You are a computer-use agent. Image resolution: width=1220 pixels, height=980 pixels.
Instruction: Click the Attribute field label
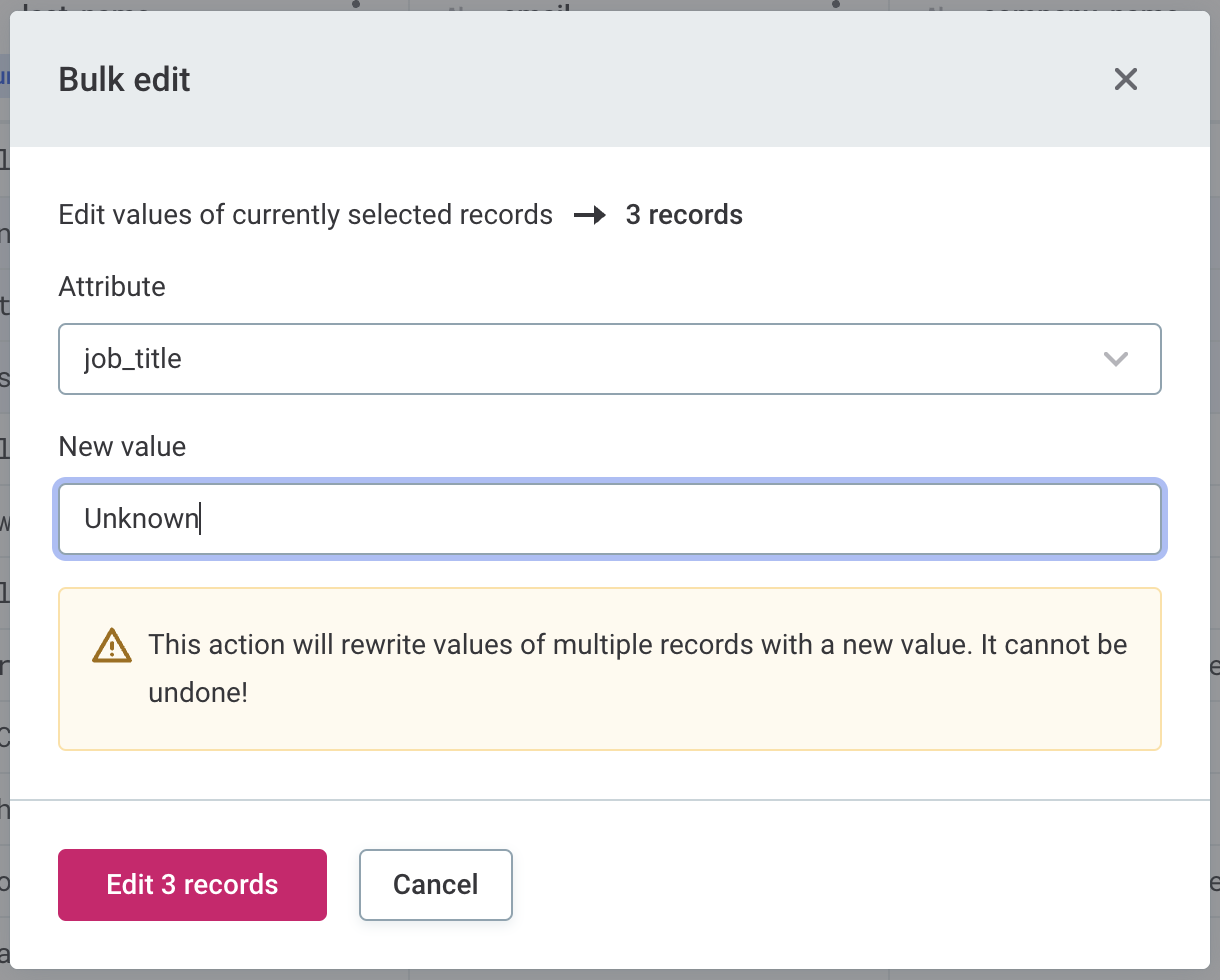point(112,286)
